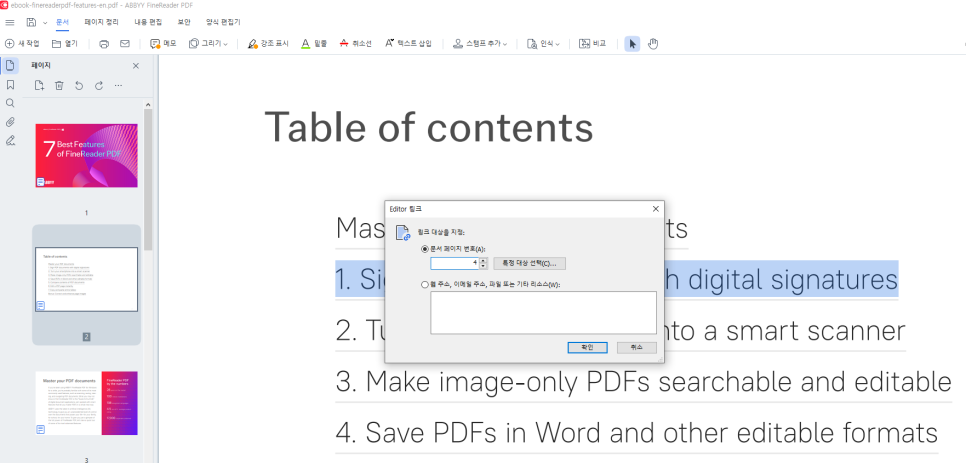Open the 그리기 drawing dropdown

(208, 44)
